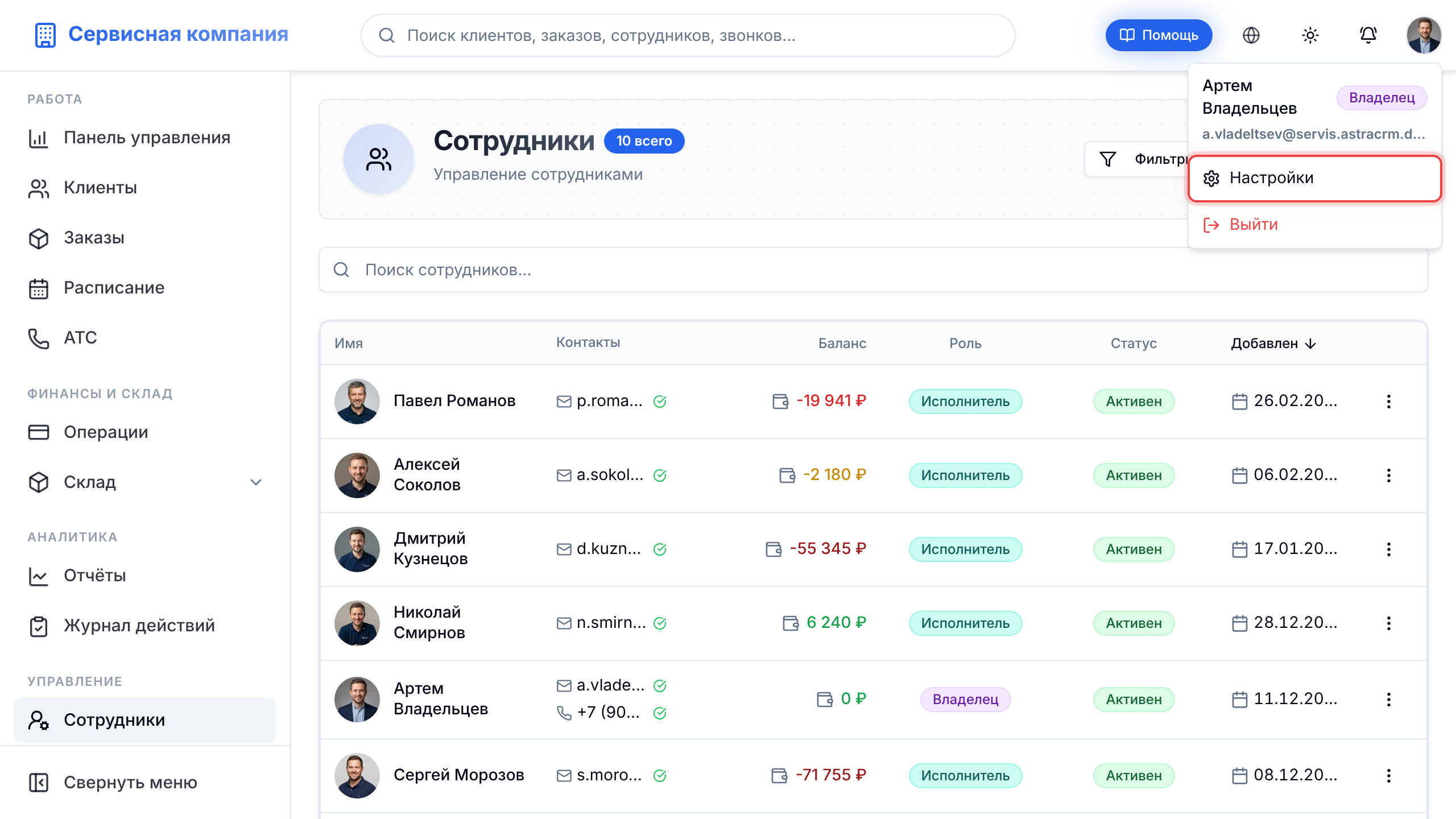Open the Помощь help button
The image size is (1456, 819).
click(1159, 35)
